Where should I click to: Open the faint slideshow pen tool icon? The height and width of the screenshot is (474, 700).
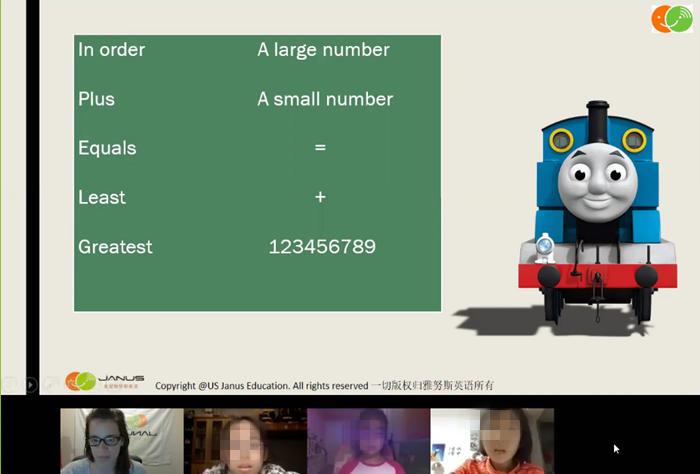(51, 384)
